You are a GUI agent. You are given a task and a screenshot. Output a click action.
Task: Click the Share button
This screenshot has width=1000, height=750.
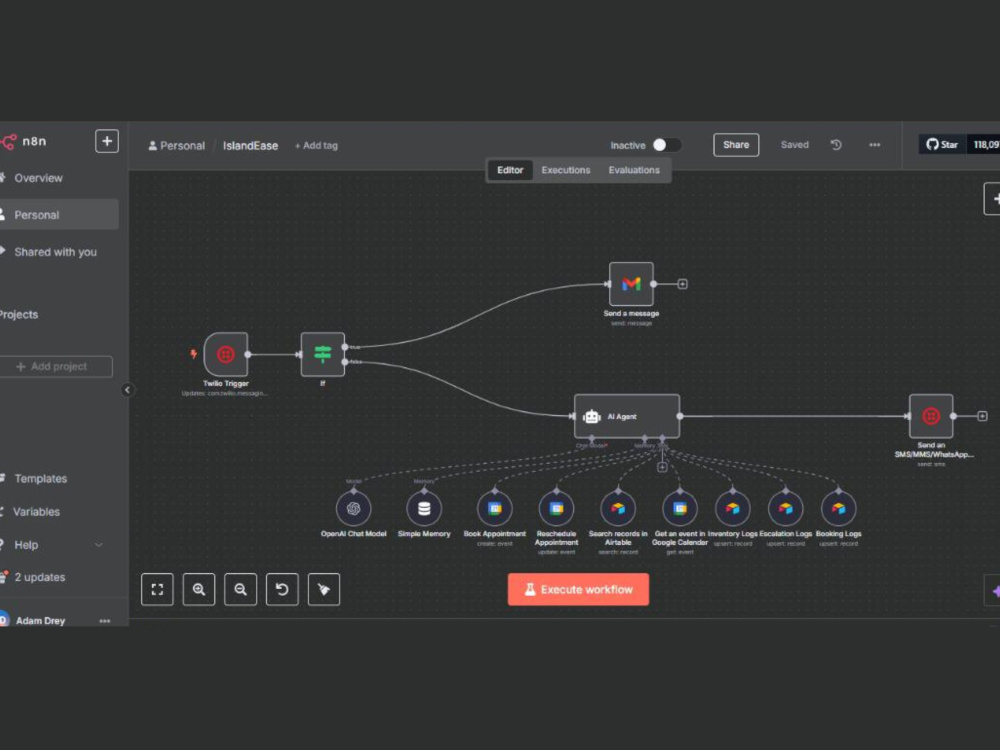coord(736,145)
